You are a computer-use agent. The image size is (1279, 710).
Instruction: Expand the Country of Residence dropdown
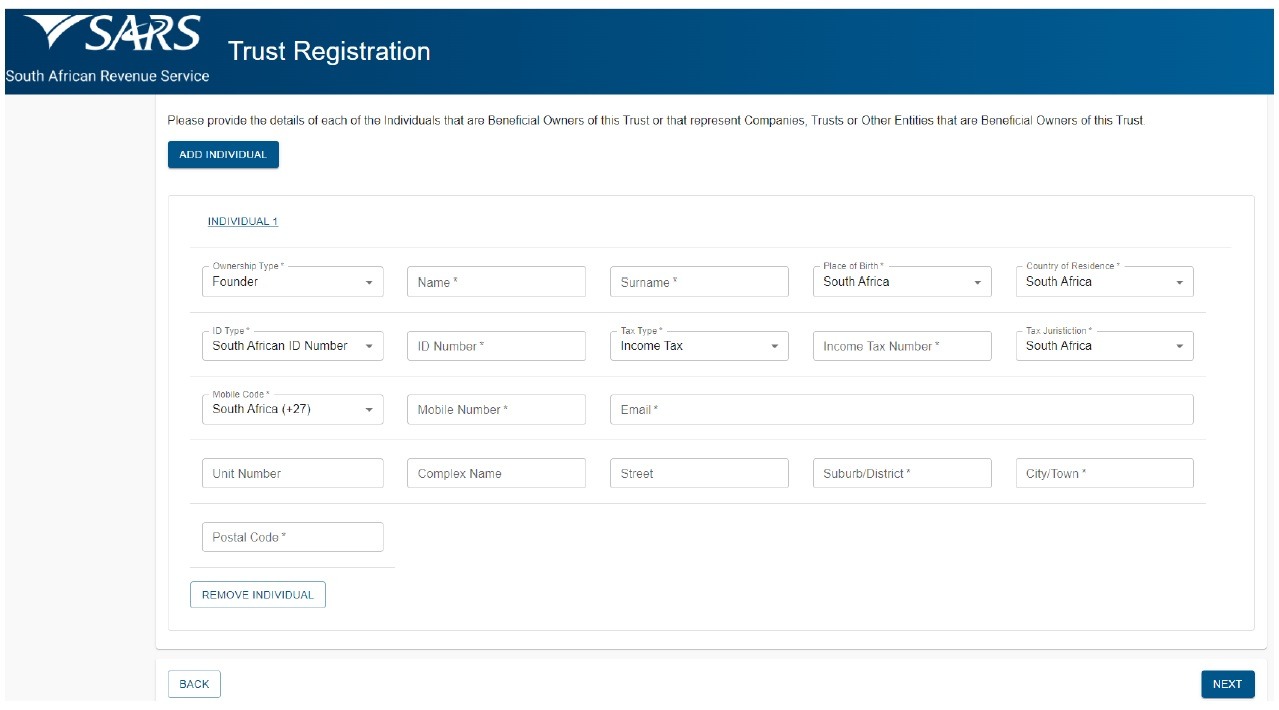point(1104,282)
